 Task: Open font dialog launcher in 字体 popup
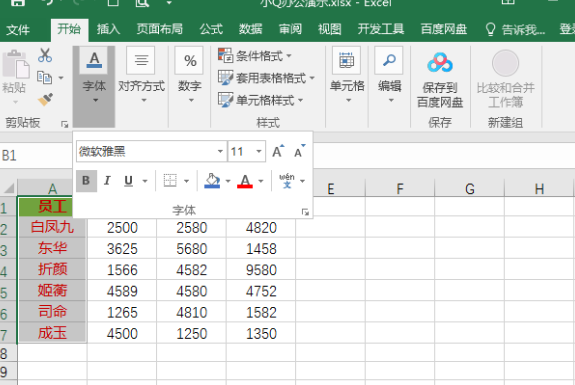coord(305,212)
